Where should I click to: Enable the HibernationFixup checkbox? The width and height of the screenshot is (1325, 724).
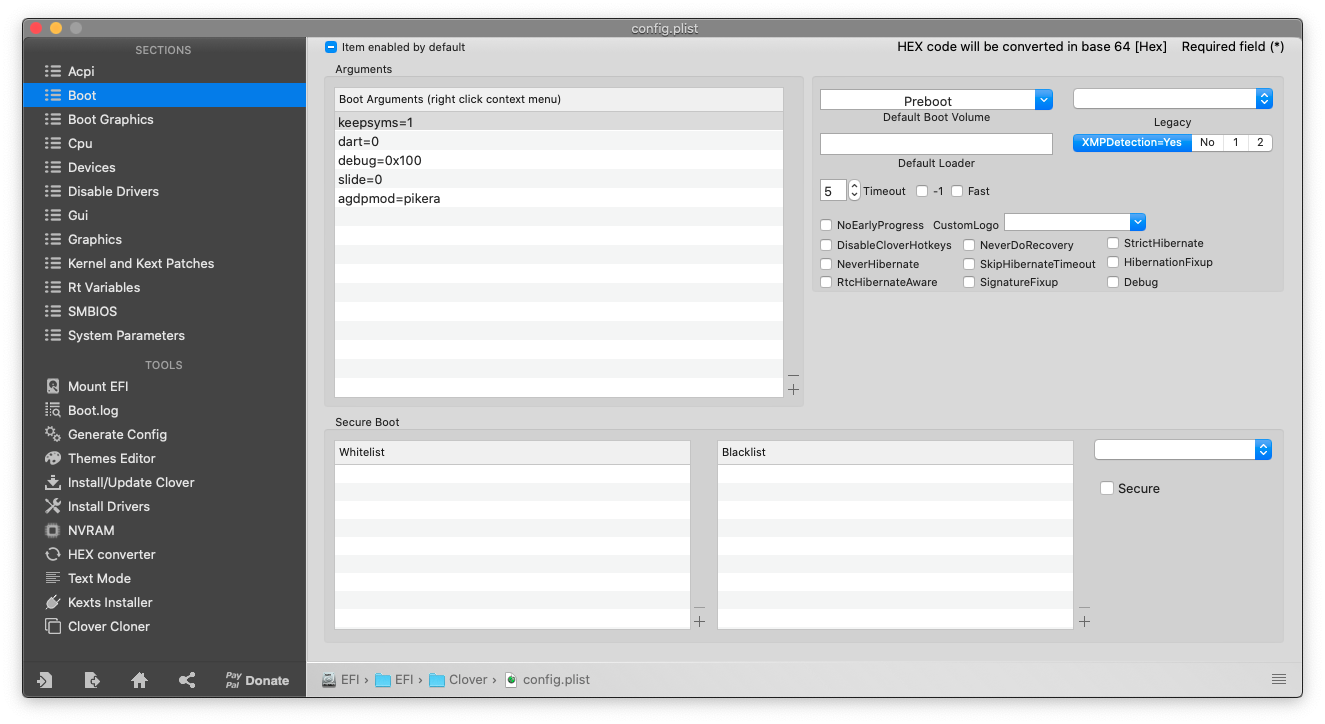(1113, 262)
